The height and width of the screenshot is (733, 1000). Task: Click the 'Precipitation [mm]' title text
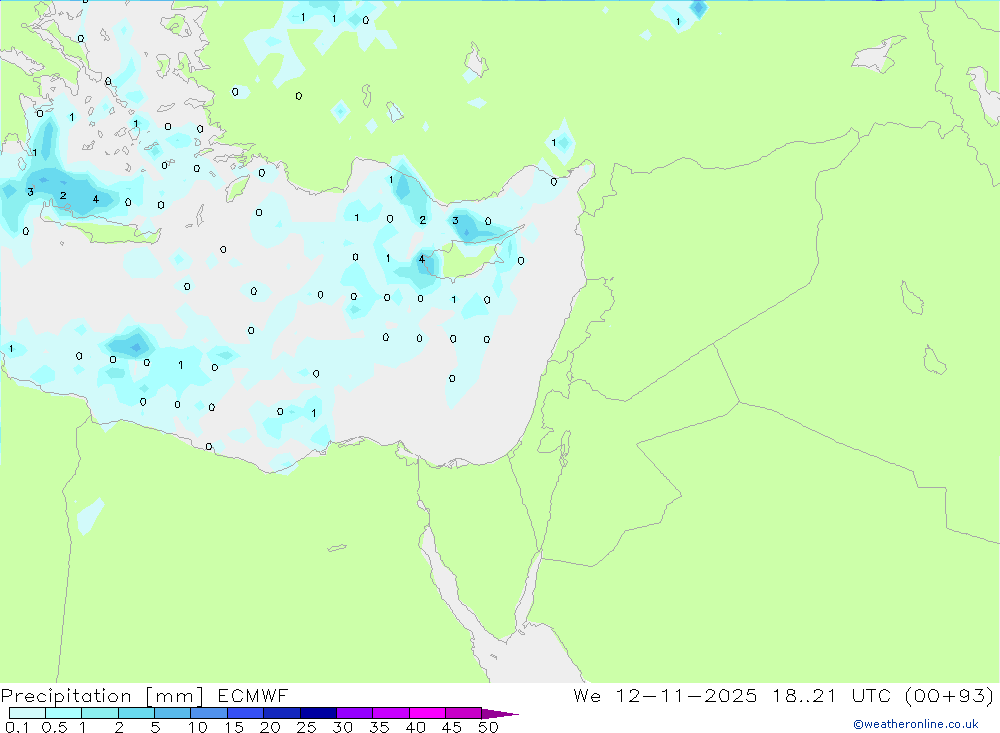click(103, 696)
